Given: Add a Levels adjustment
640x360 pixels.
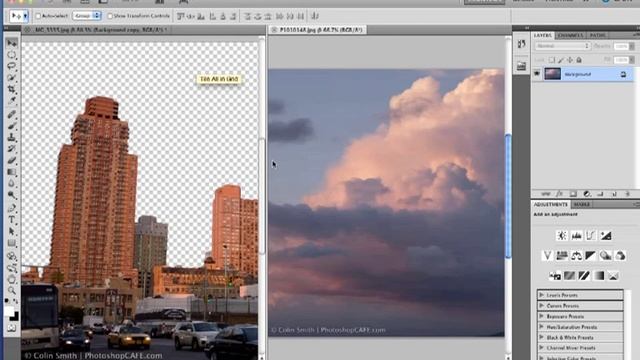Looking at the screenshot, I should tap(576, 236).
